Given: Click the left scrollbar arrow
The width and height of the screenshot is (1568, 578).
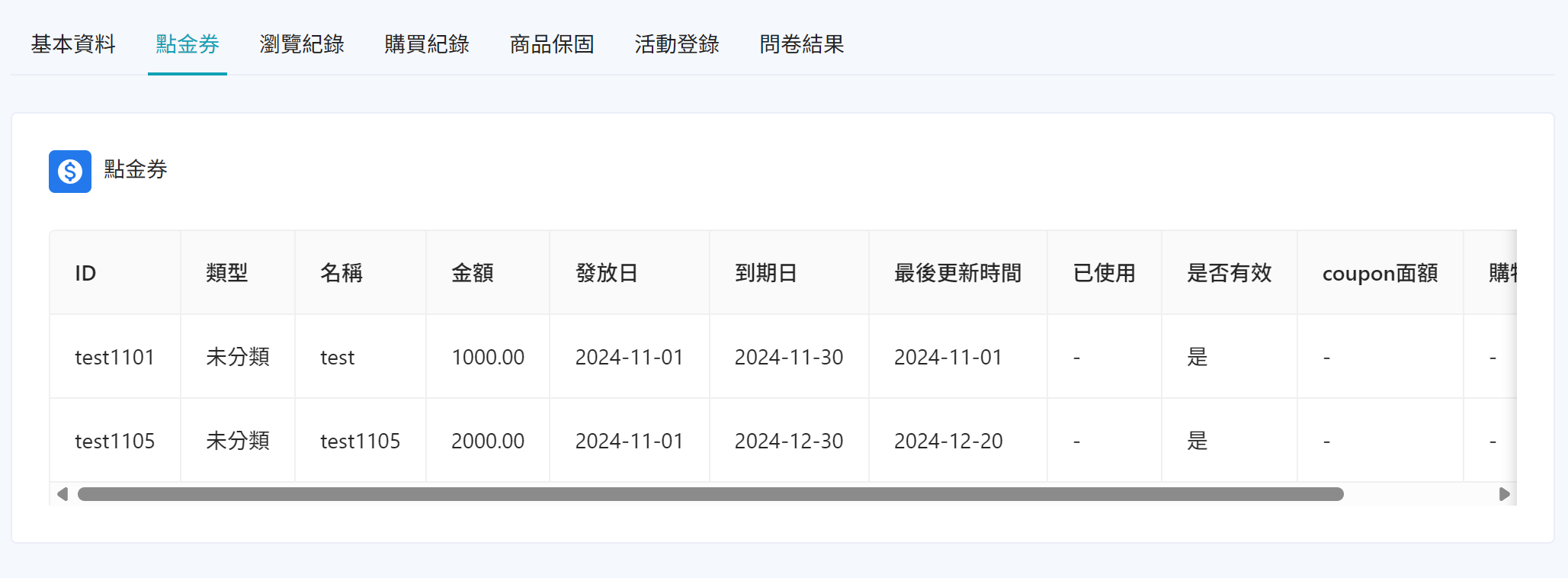Looking at the screenshot, I should tap(62, 494).
